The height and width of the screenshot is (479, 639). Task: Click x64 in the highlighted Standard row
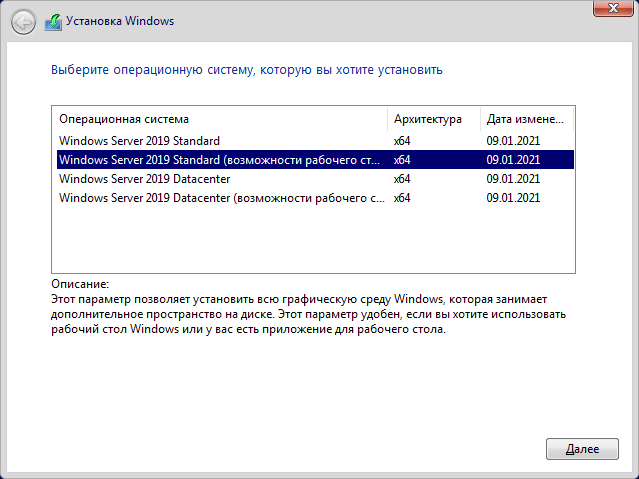[x=402, y=160]
